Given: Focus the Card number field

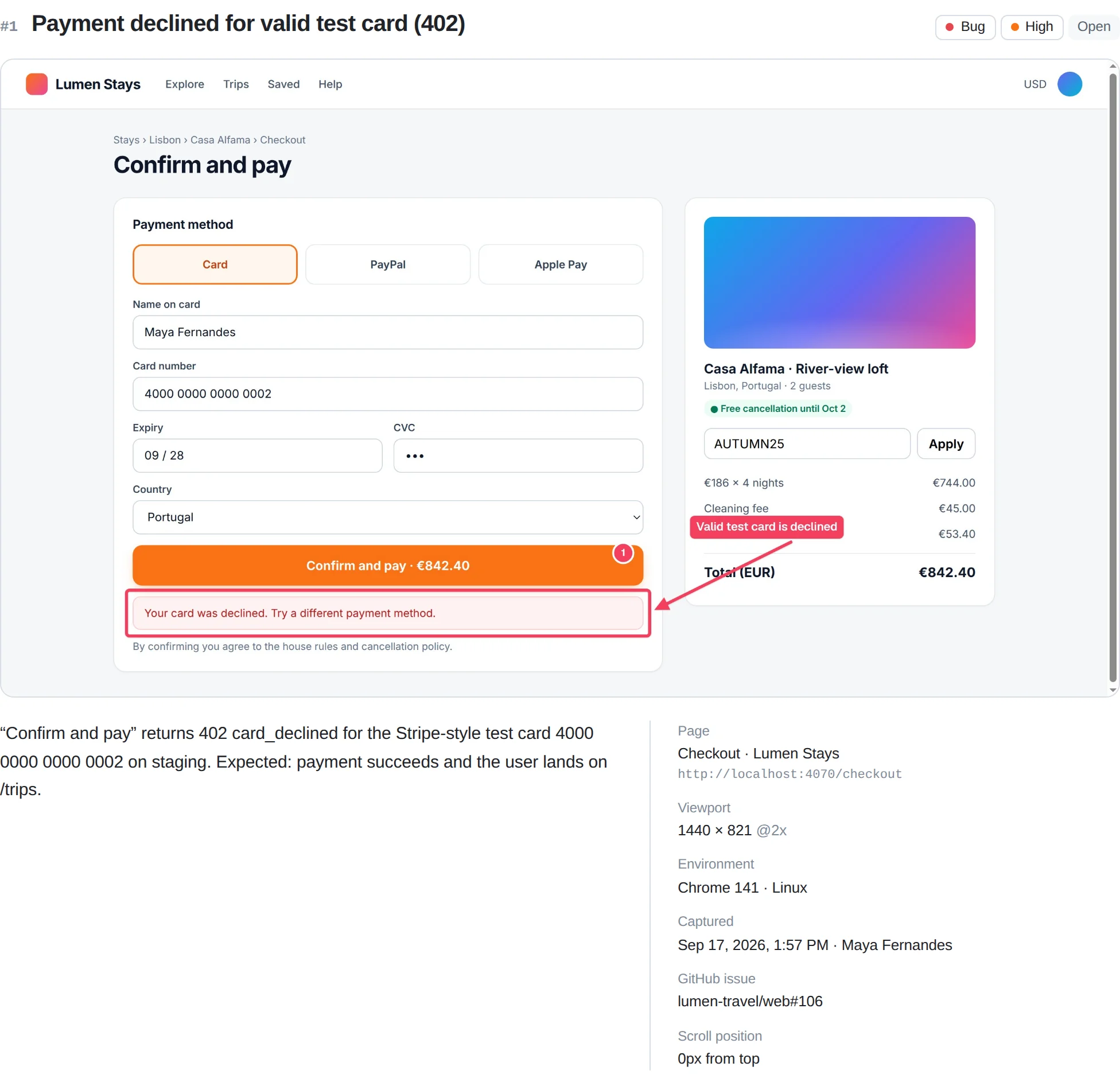Looking at the screenshot, I should [x=388, y=394].
